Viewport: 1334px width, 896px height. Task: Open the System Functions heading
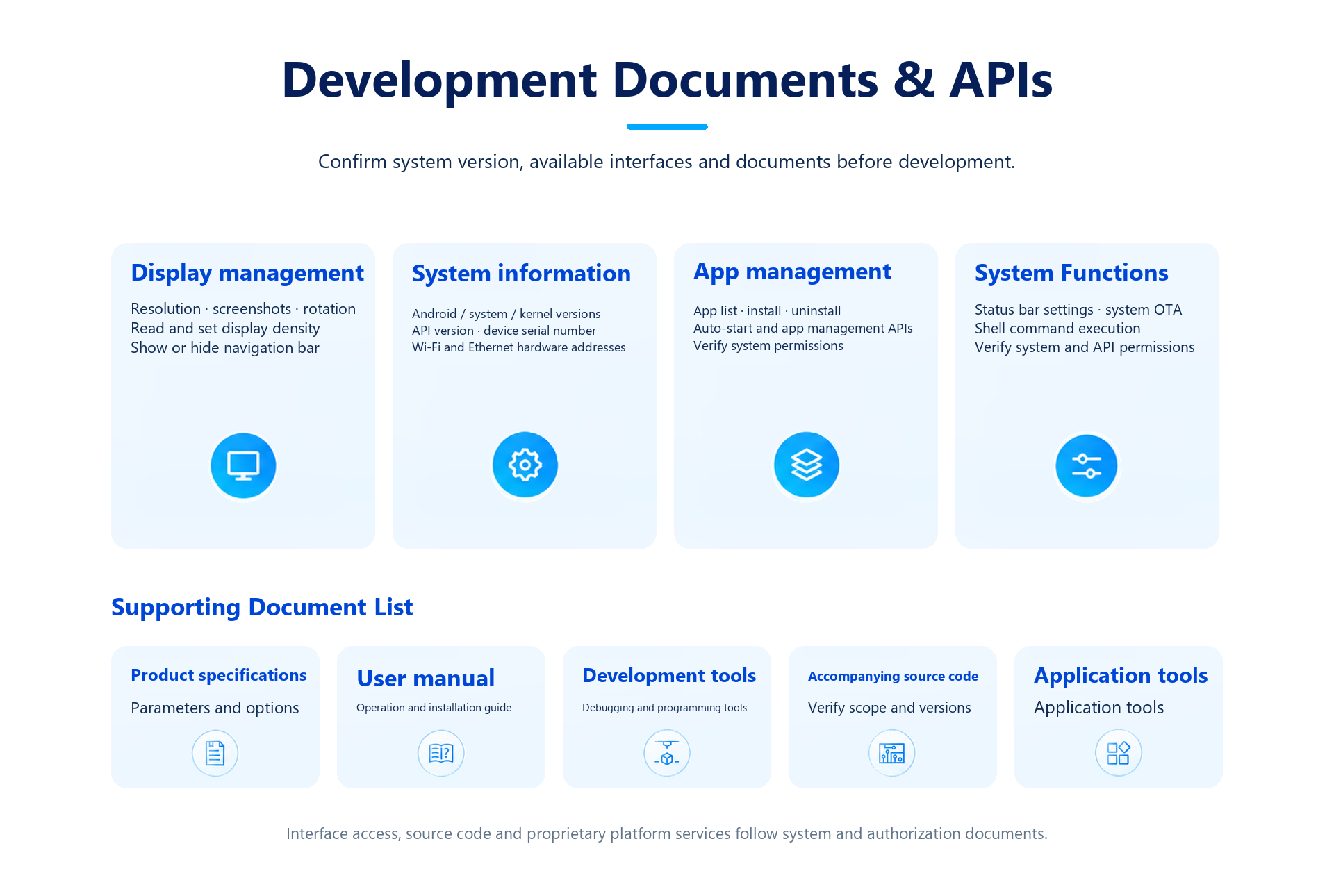click(1071, 272)
